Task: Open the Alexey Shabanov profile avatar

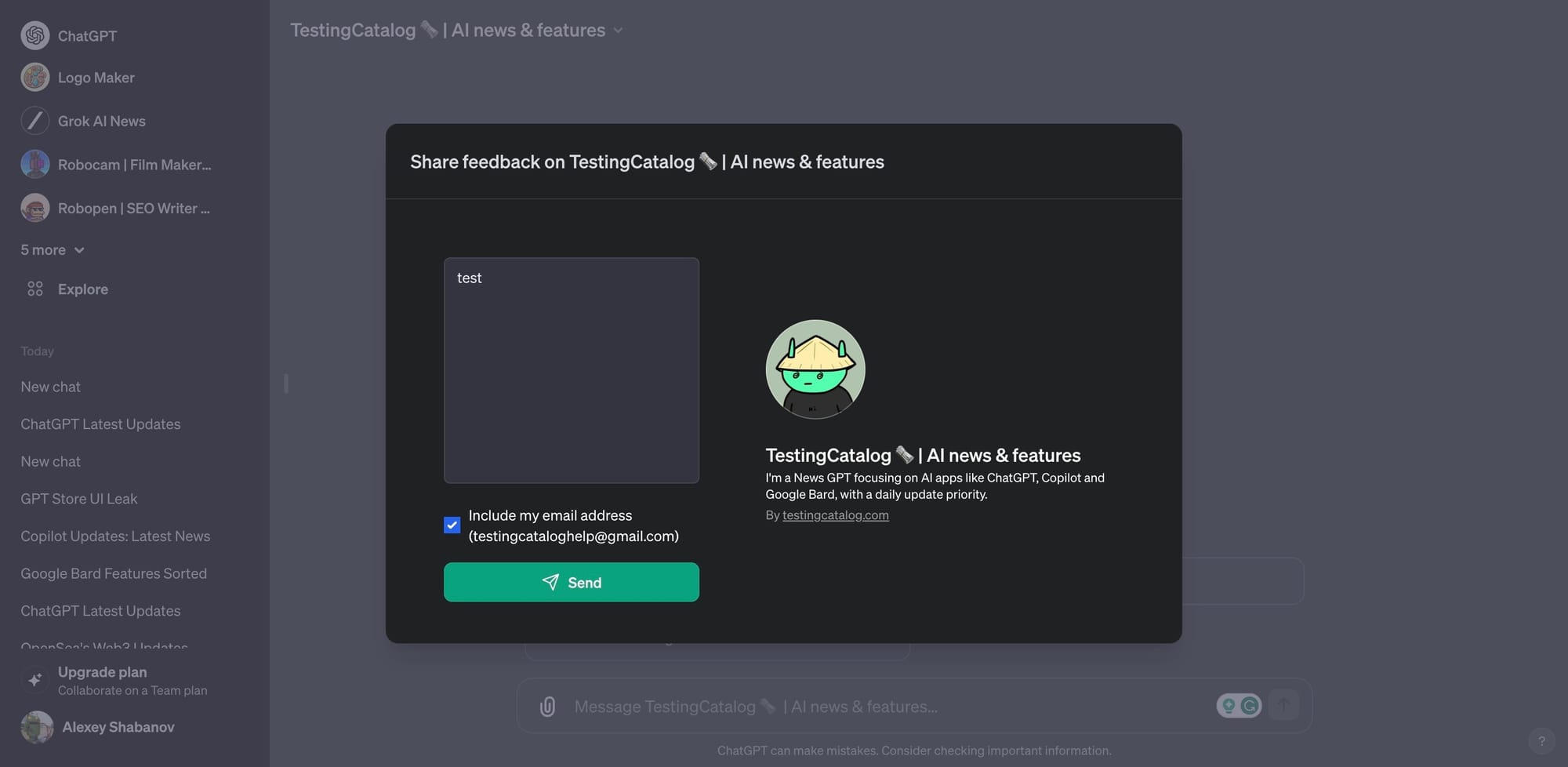Action: point(37,727)
